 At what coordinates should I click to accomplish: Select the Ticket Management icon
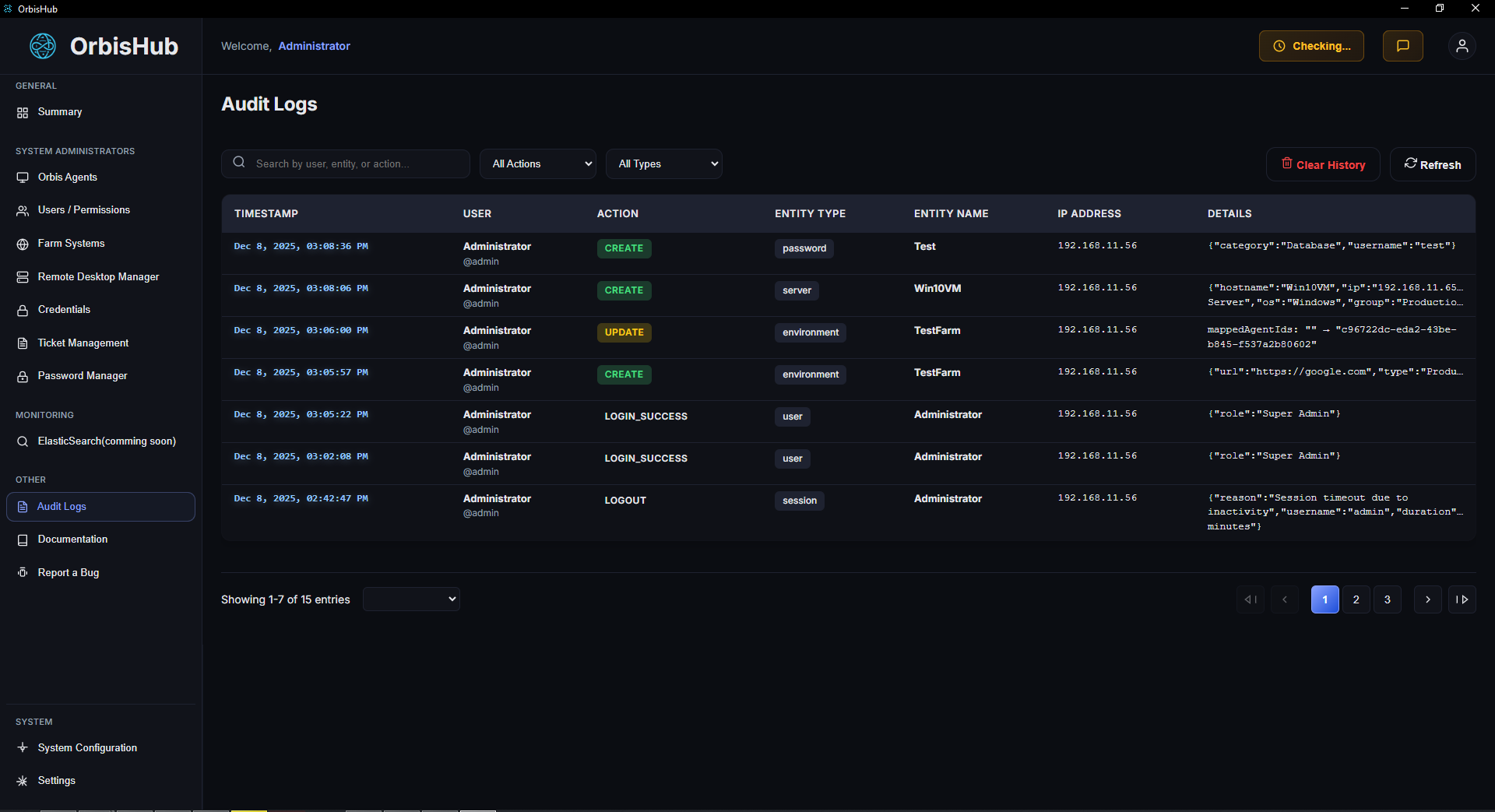23,343
